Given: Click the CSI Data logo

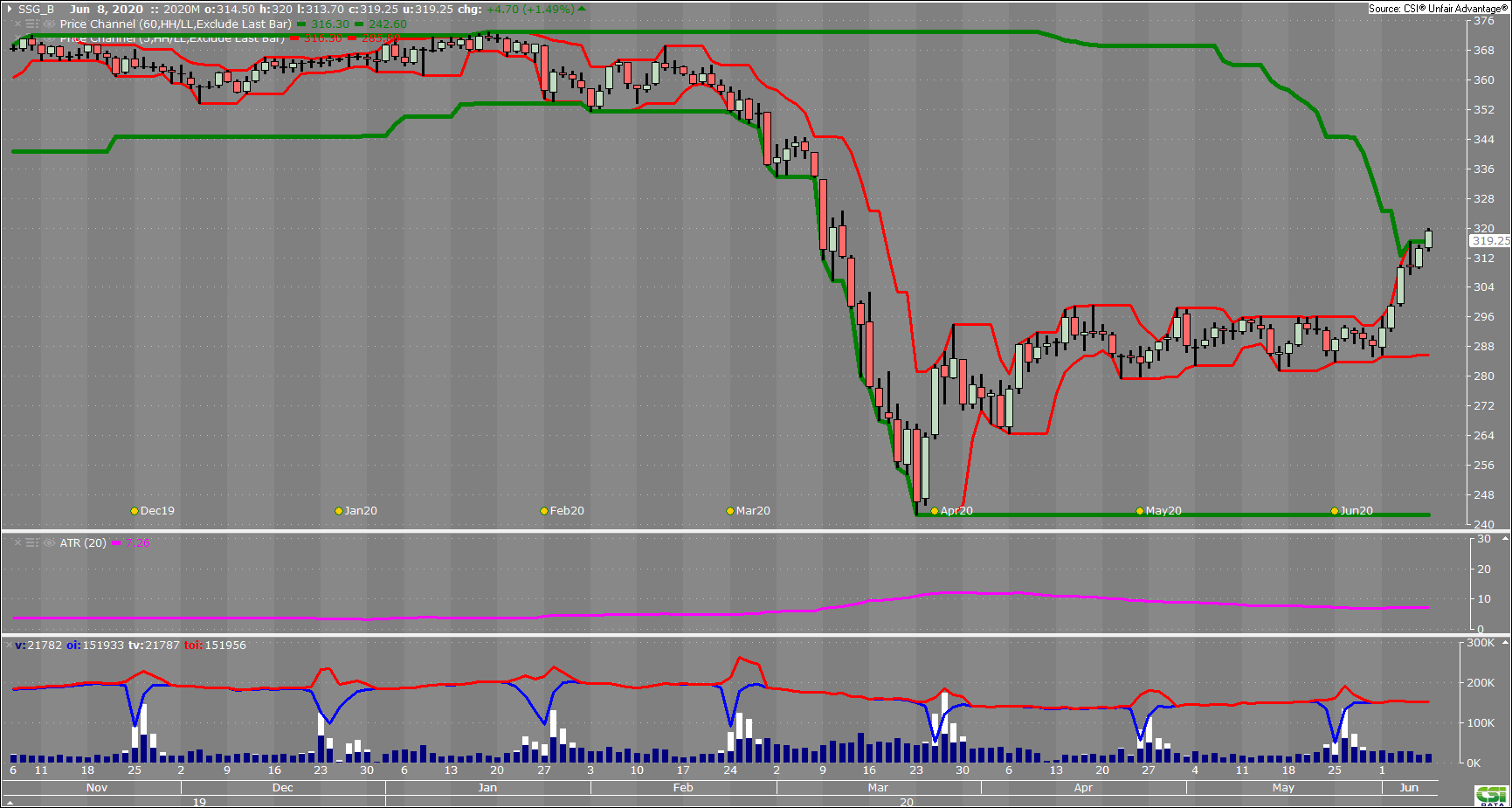Looking at the screenshot, I should pos(1492,797).
